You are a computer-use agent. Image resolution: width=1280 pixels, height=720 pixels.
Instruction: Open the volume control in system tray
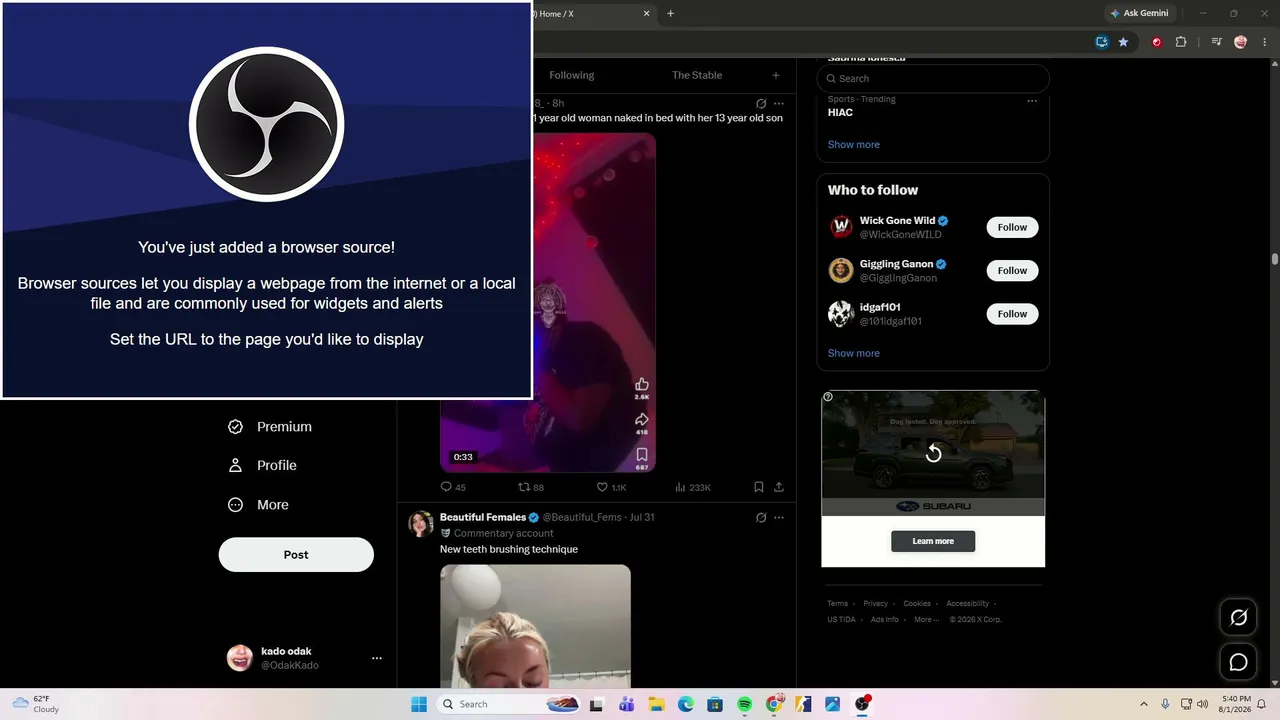coord(1202,704)
